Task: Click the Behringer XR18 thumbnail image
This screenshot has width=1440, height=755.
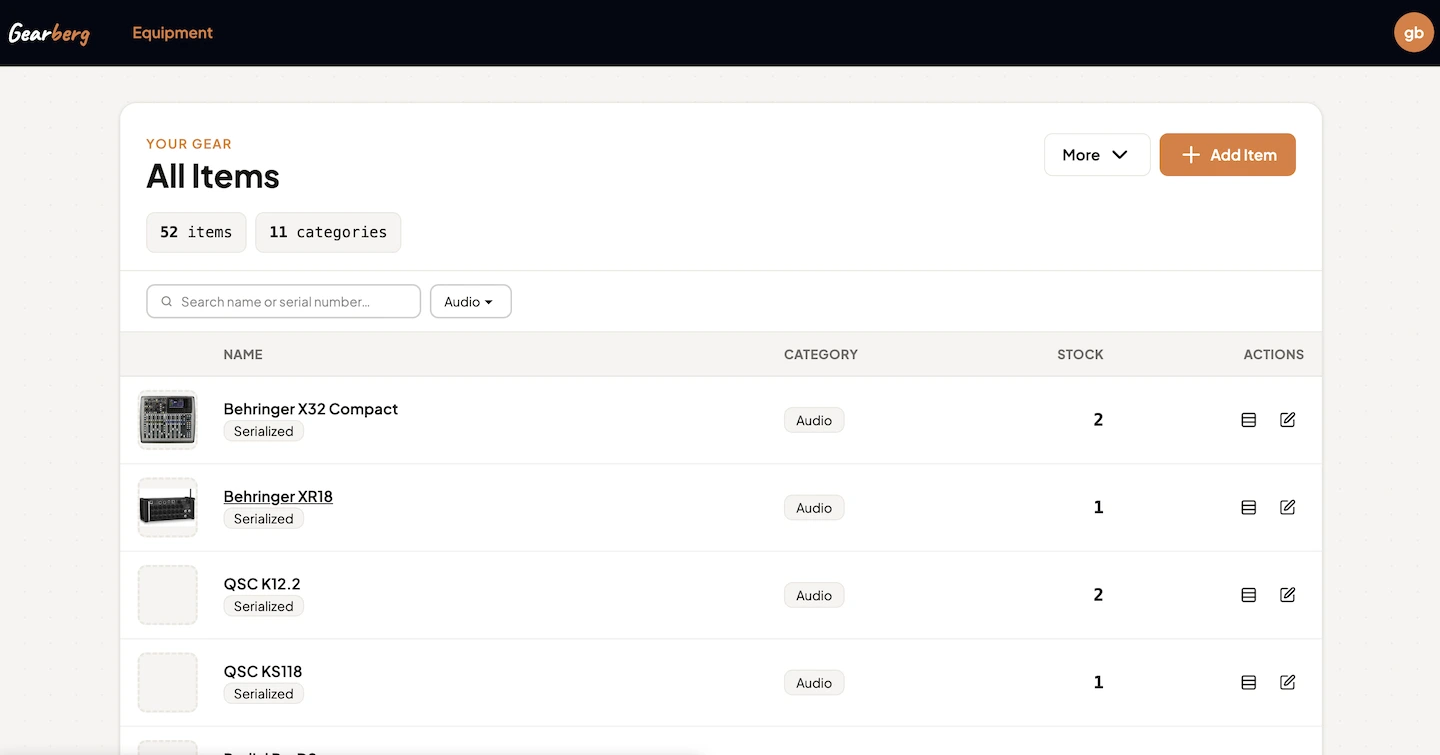Action: pyautogui.click(x=167, y=507)
